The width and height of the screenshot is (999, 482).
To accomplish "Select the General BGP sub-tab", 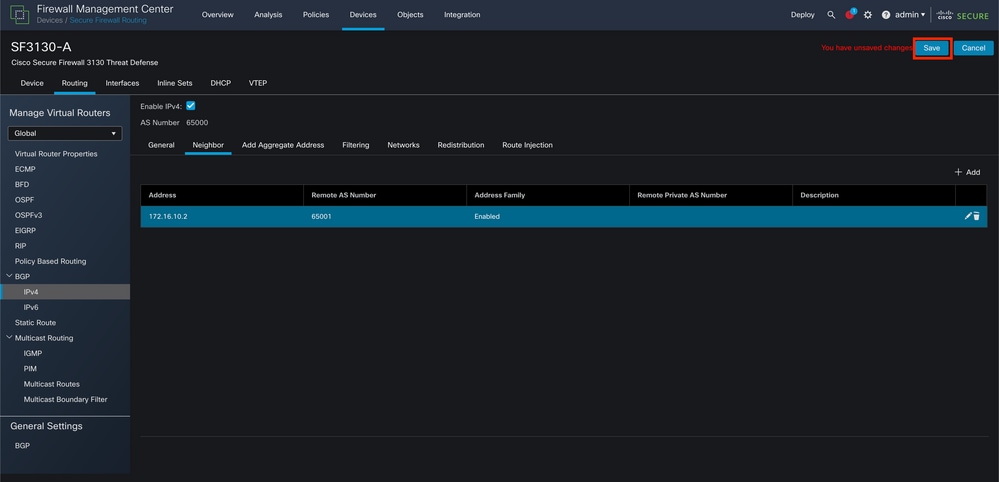I will tap(161, 145).
